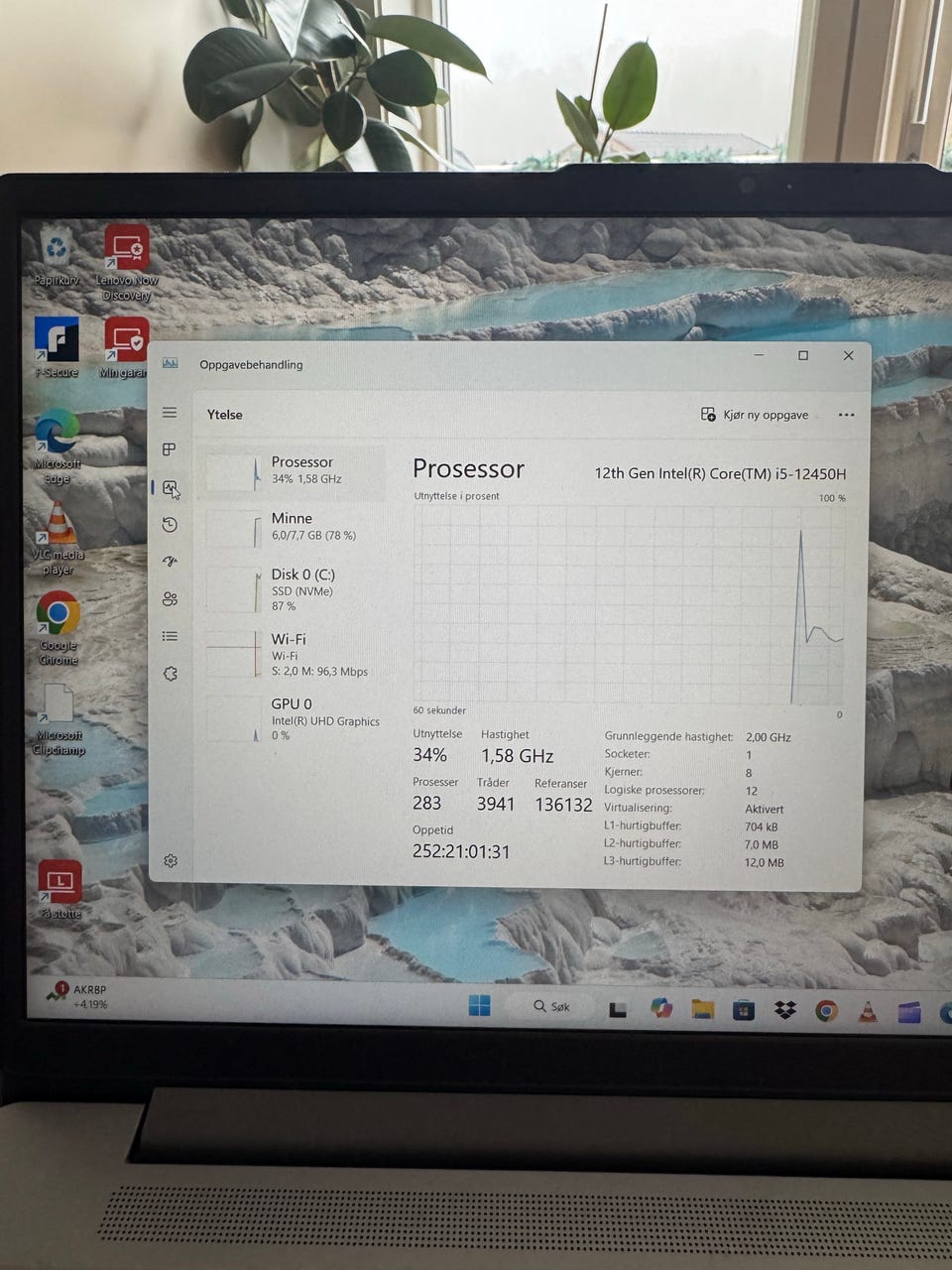Open Microsoft Store from the taskbar
Screen dimensions: 952x1270
[744, 1011]
